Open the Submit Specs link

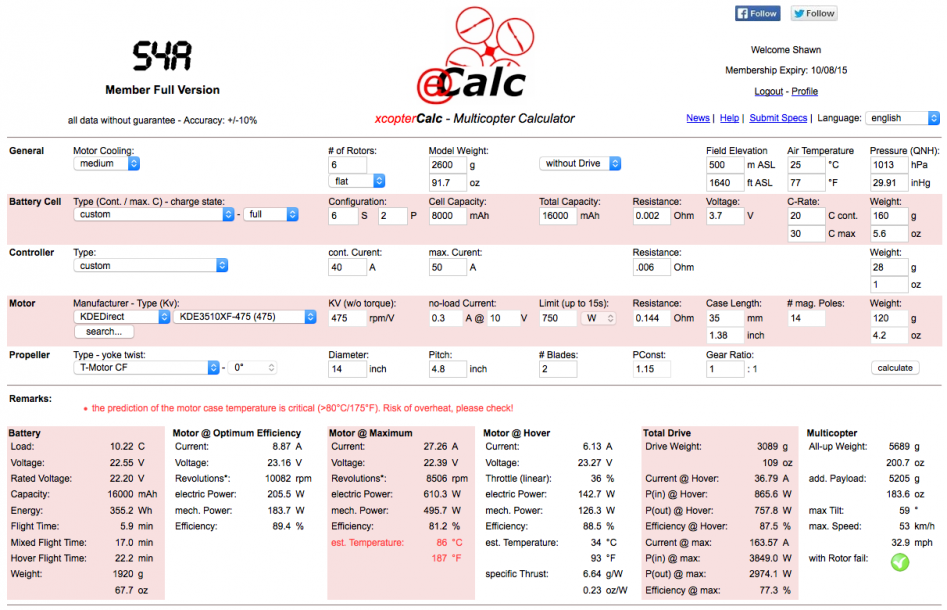point(778,118)
